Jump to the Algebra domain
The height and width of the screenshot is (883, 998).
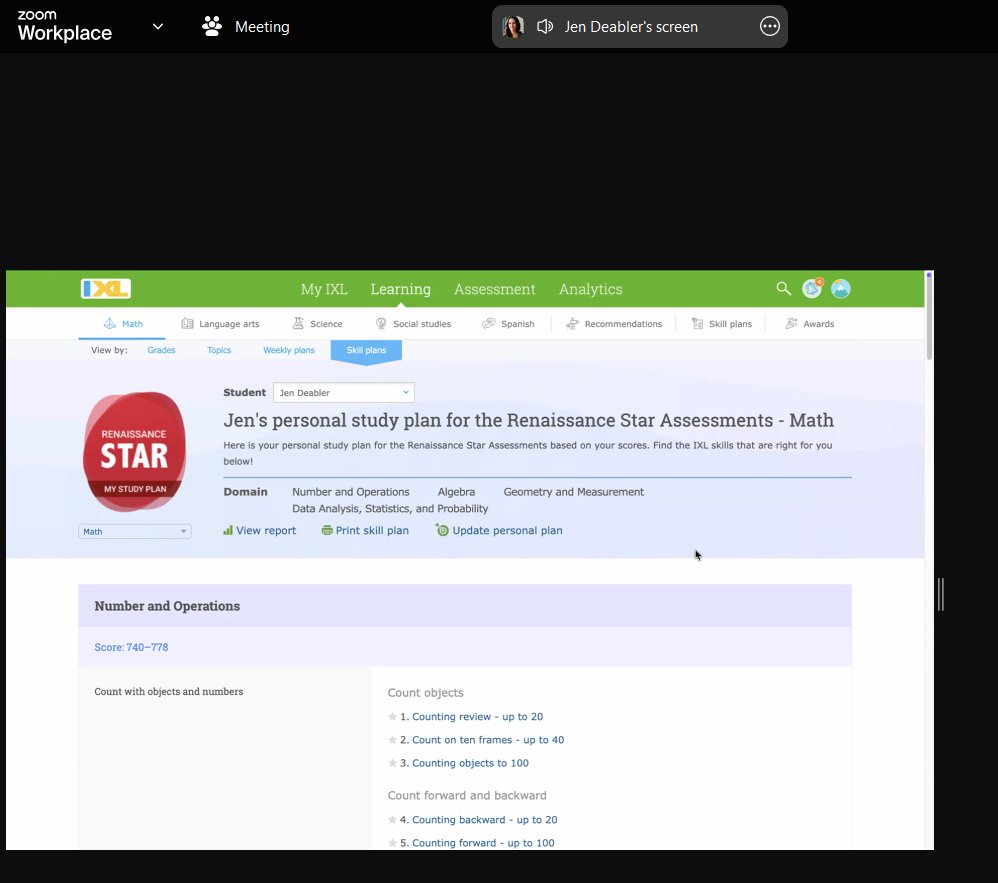(x=456, y=491)
